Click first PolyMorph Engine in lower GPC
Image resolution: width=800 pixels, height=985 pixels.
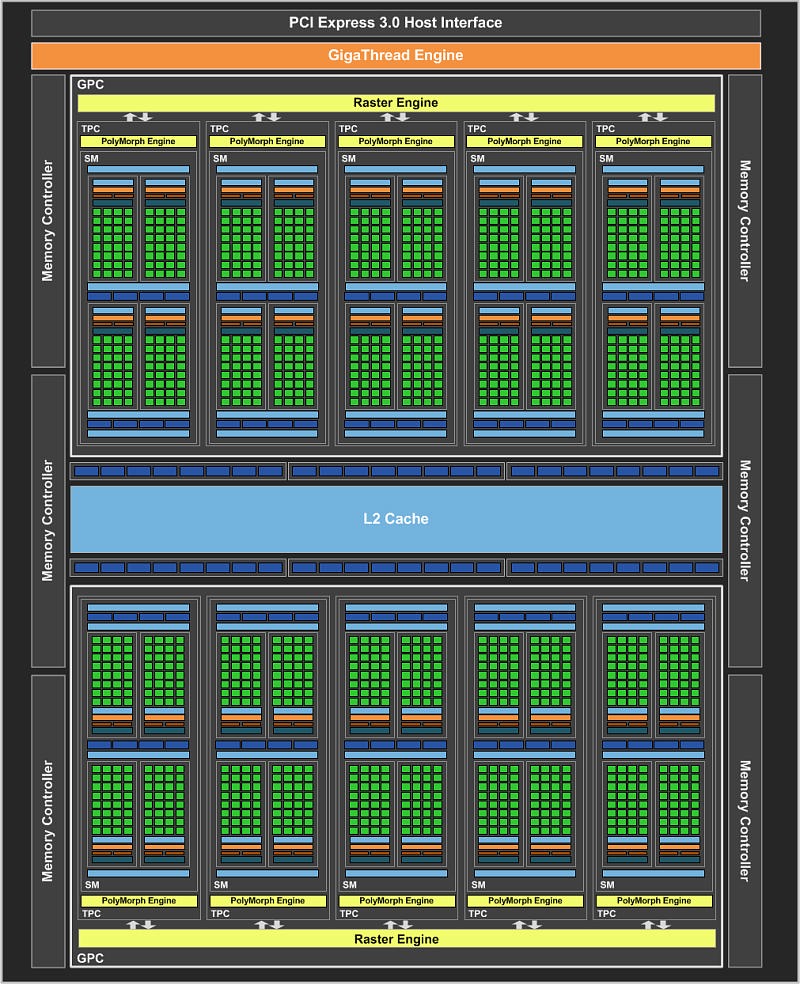[x=139, y=901]
